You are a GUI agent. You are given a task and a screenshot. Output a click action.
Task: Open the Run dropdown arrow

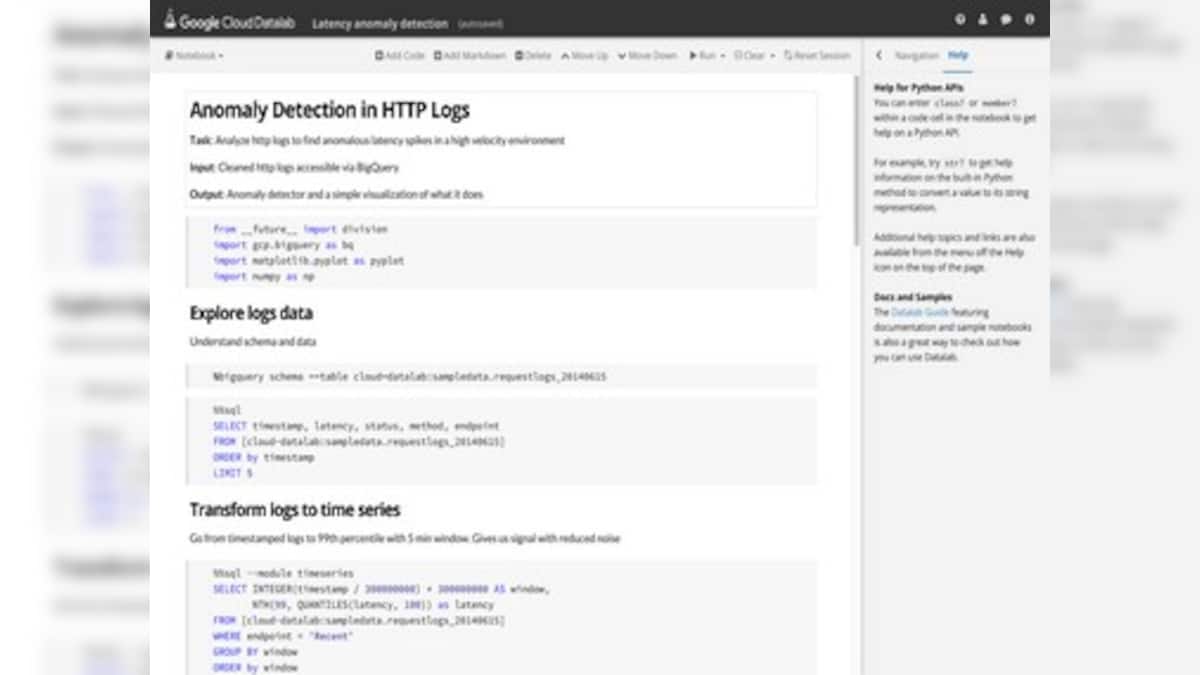click(720, 56)
